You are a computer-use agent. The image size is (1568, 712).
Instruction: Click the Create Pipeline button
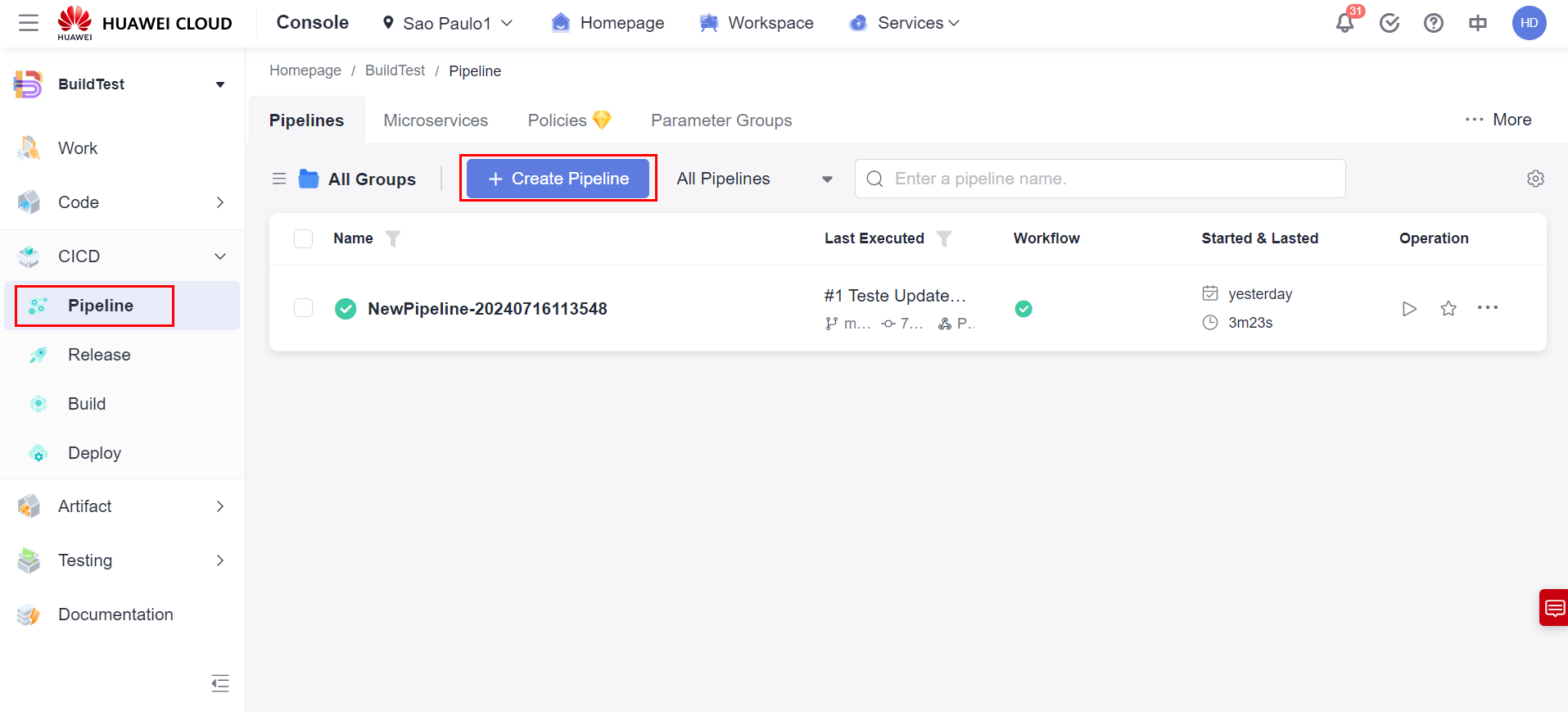point(558,179)
